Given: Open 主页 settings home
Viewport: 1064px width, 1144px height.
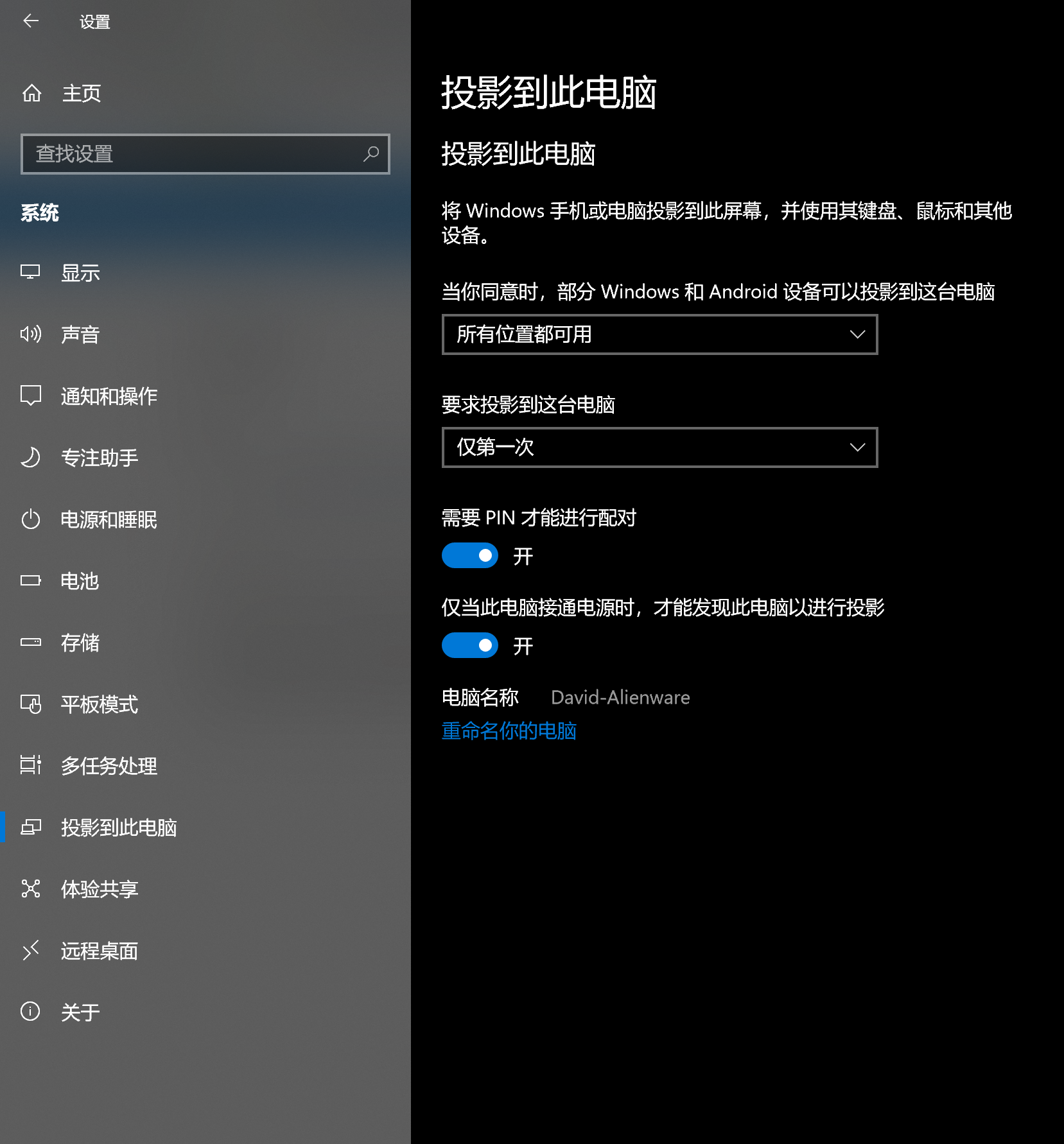Looking at the screenshot, I should [x=205, y=93].
